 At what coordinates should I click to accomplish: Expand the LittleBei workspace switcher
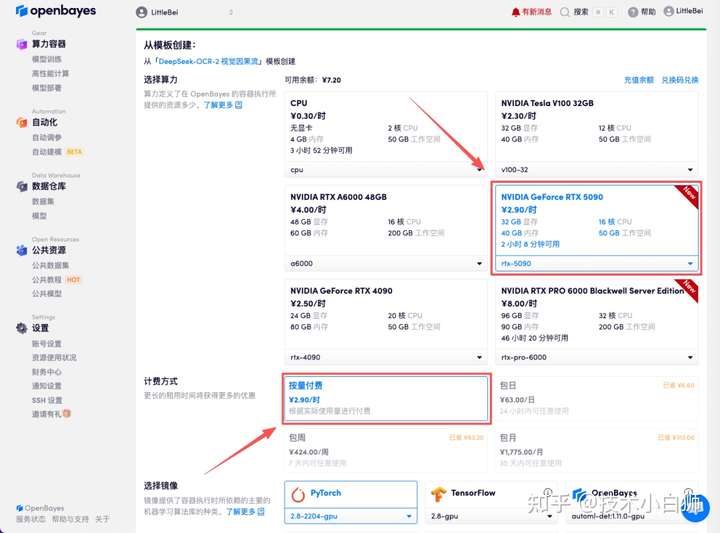point(231,12)
